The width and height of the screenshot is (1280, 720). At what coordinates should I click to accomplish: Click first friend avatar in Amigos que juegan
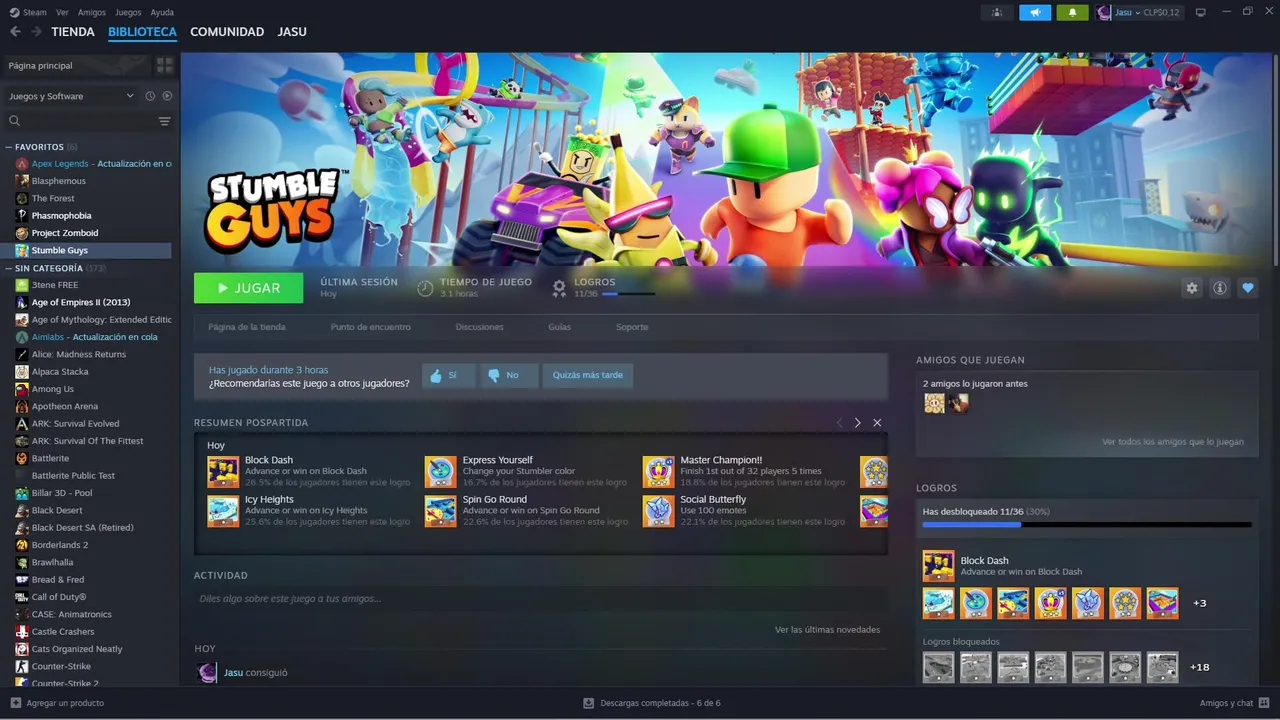click(x=934, y=403)
